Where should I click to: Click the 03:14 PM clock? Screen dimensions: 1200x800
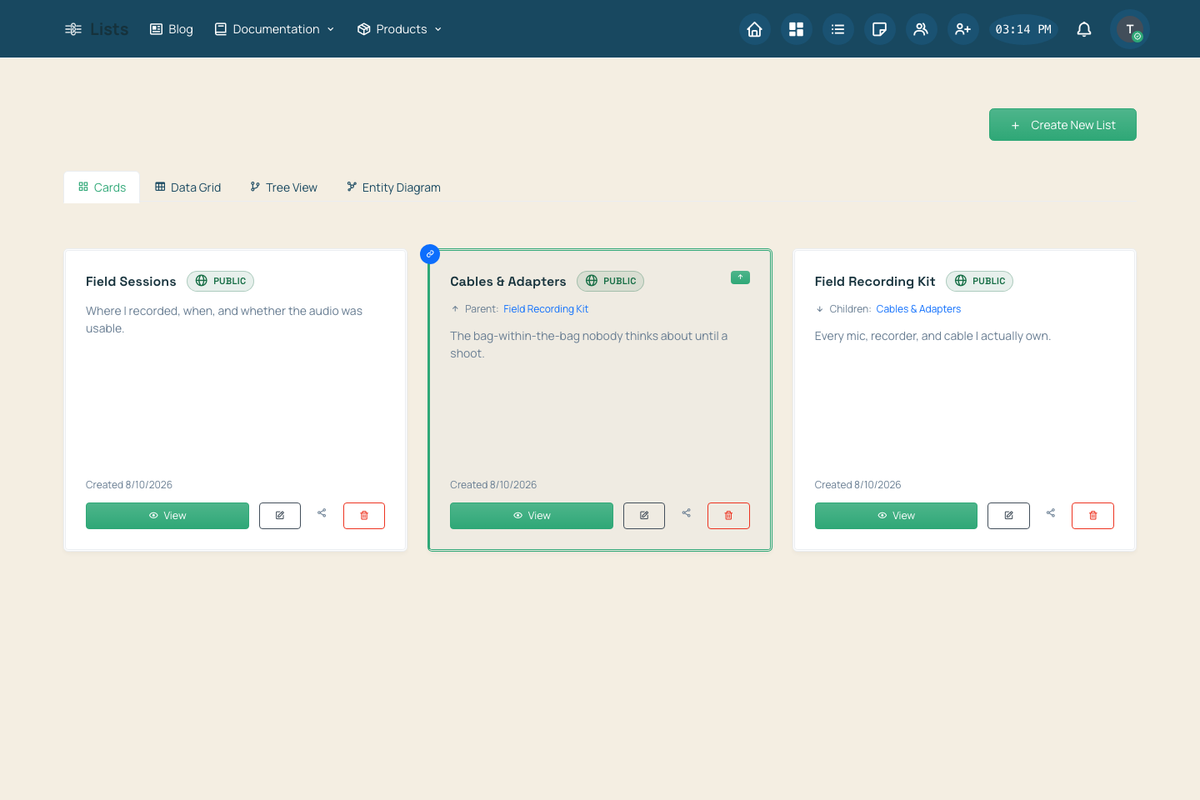(1023, 29)
